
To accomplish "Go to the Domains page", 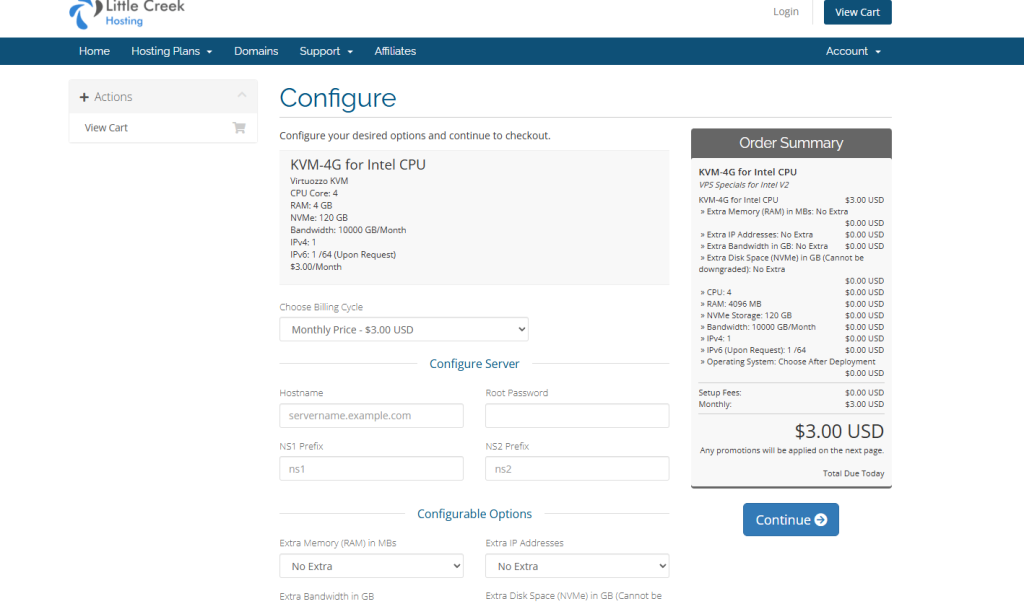I will click(x=256, y=51).
